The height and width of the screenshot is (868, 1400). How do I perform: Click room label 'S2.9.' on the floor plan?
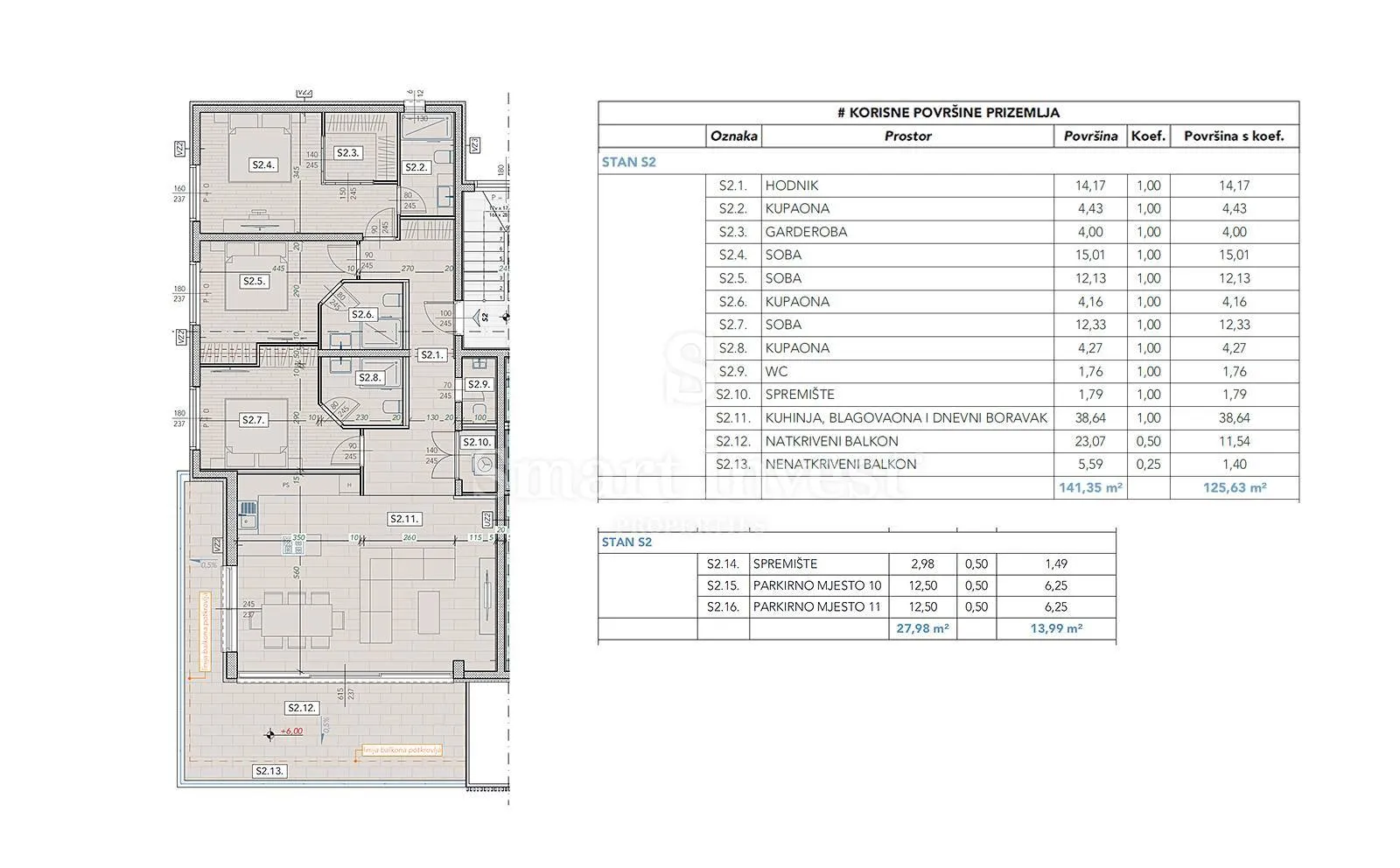pos(478,384)
